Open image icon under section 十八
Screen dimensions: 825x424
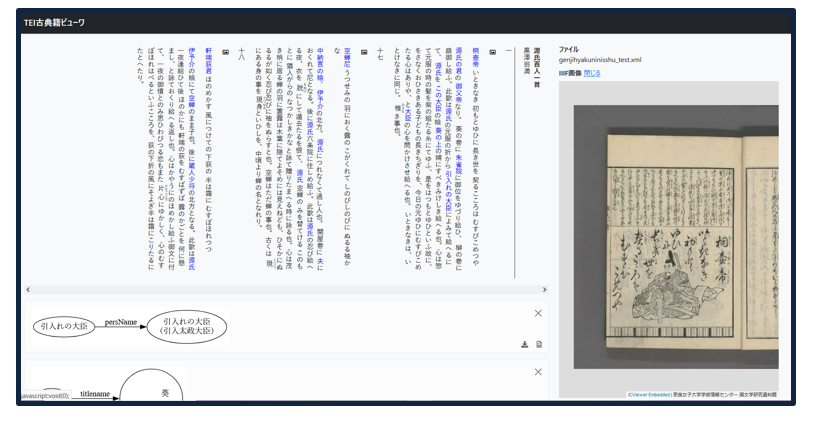[x=226, y=52]
